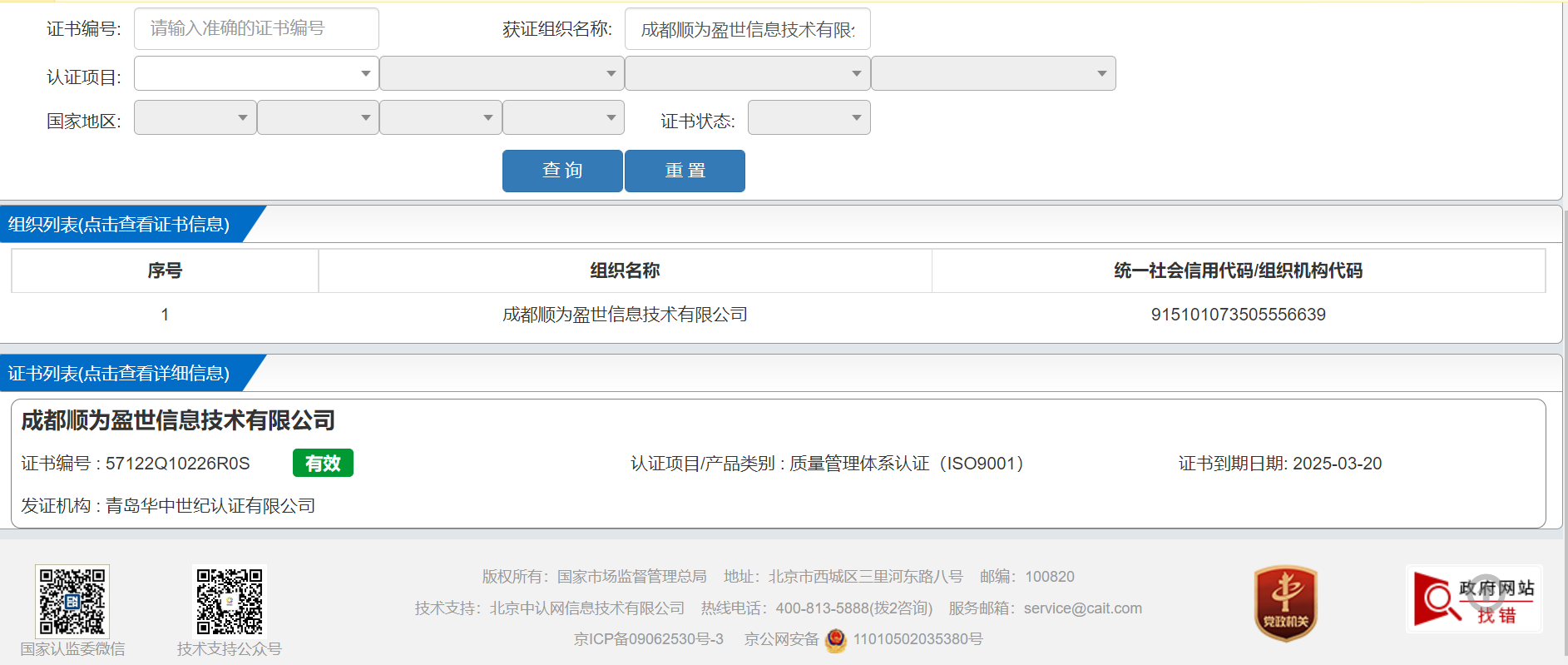Open the second 认证项目 dropdown
This screenshot has height=665, width=1568.
point(502,73)
